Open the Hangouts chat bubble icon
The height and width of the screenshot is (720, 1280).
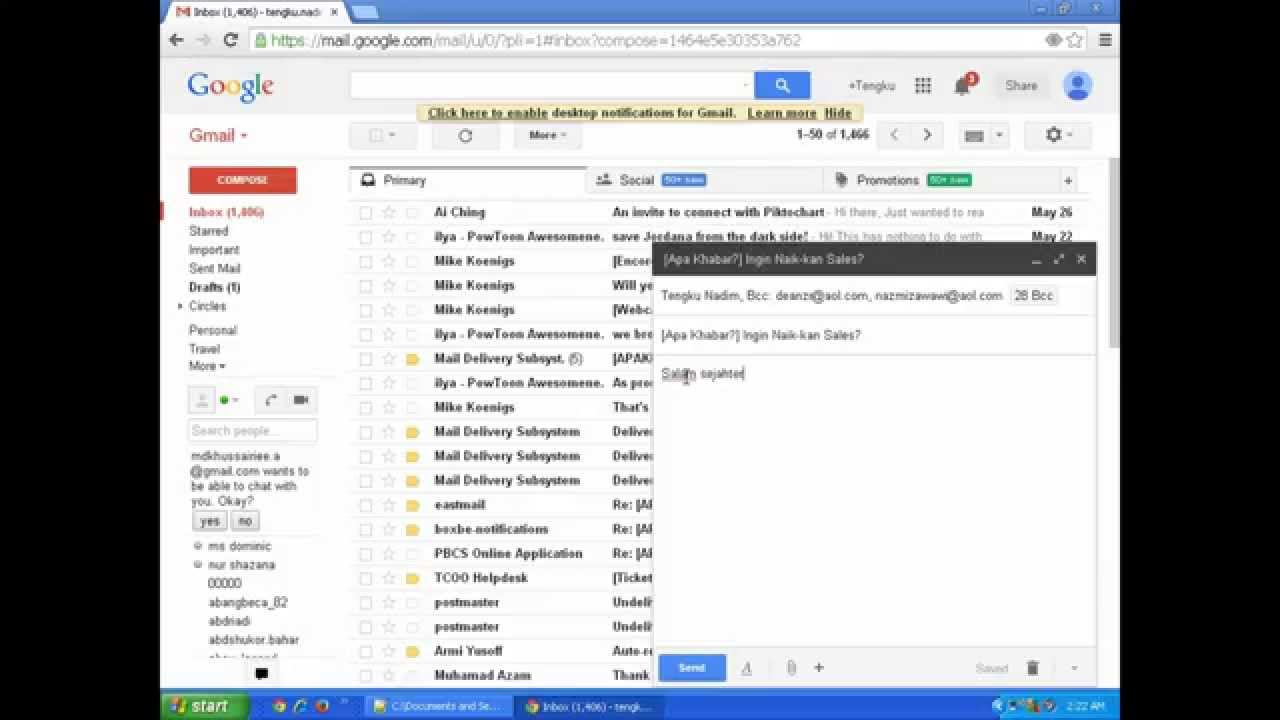click(x=261, y=674)
